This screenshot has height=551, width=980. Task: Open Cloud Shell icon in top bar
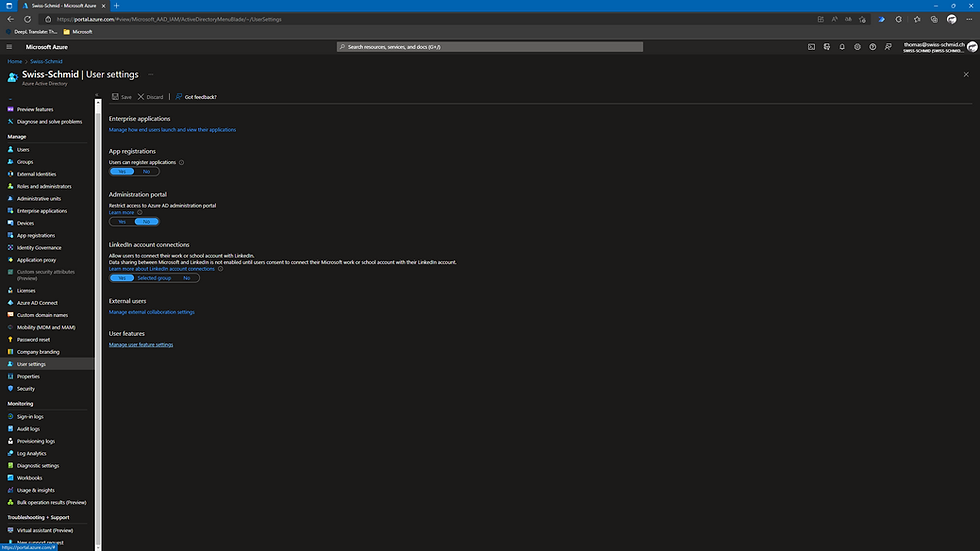point(811,47)
